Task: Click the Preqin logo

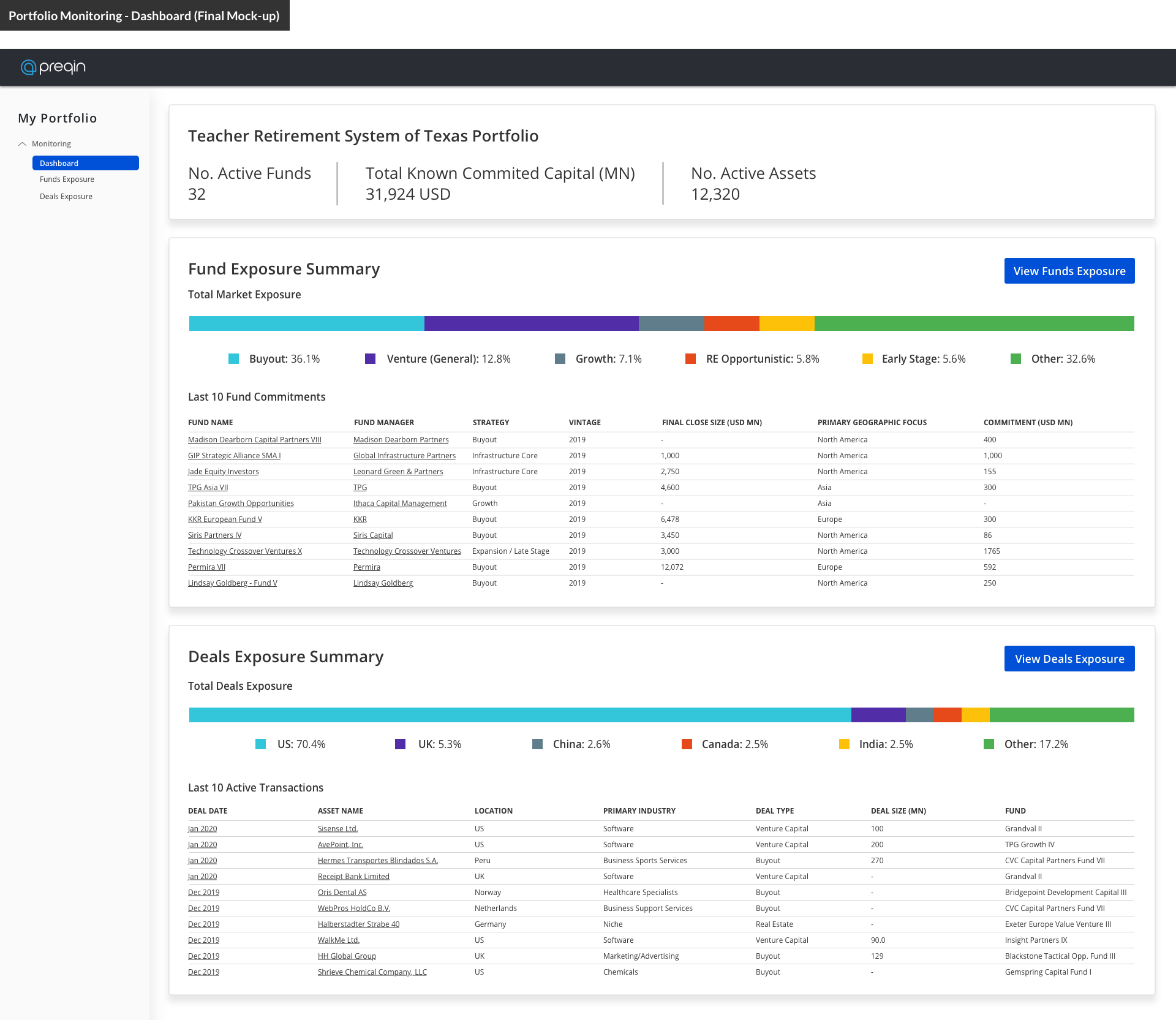Action: coord(53,67)
